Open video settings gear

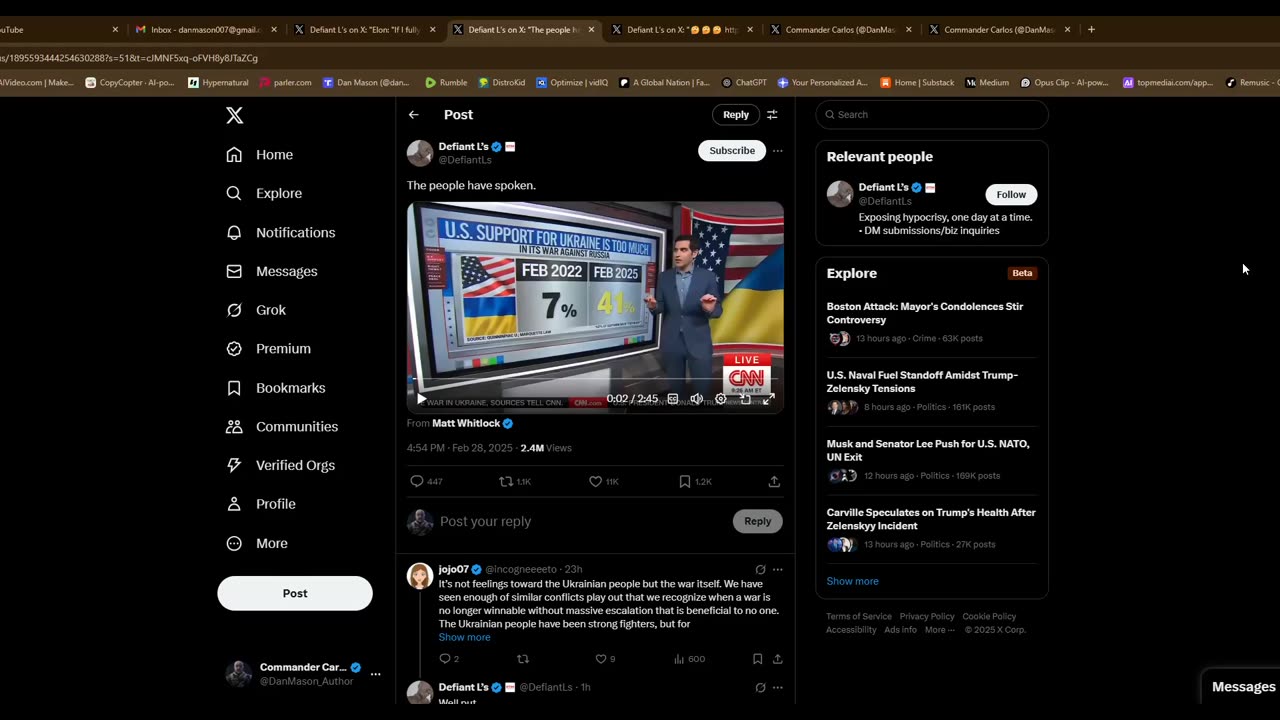pyautogui.click(x=720, y=399)
